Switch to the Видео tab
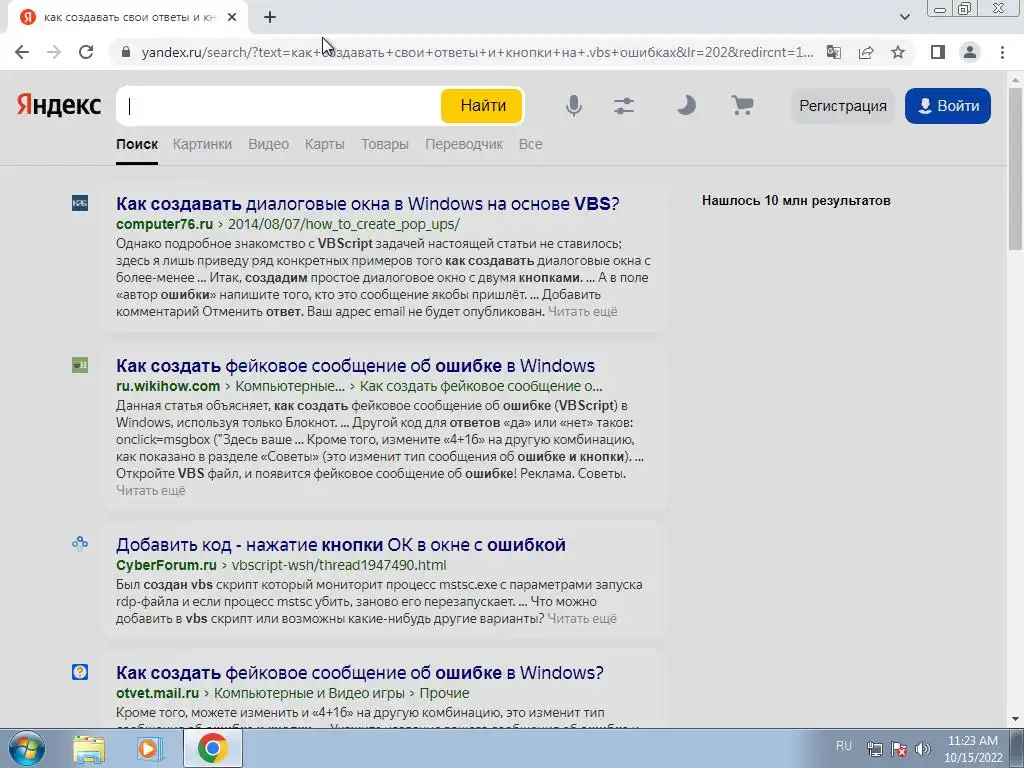The image size is (1024, 768). coord(268,144)
